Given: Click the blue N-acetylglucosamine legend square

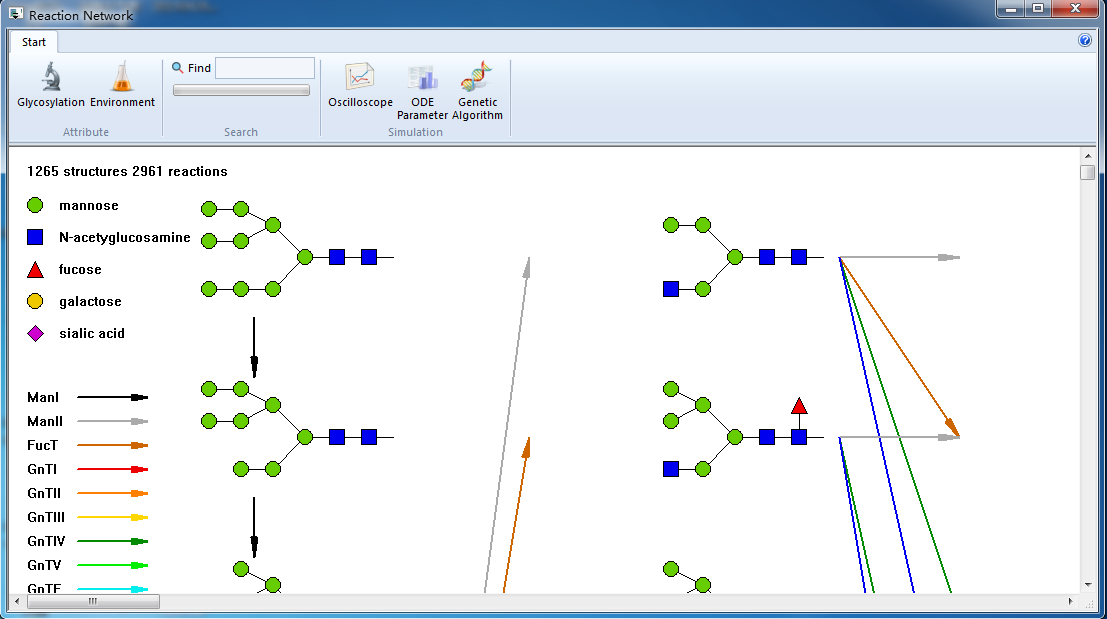Looking at the screenshot, I should pos(35,237).
